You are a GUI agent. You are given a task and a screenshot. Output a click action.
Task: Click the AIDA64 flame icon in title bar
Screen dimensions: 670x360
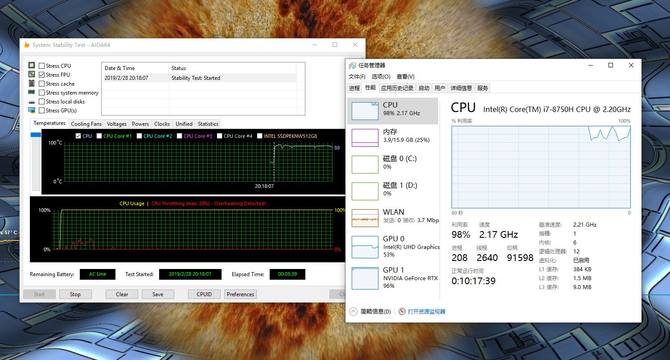click(27, 45)
